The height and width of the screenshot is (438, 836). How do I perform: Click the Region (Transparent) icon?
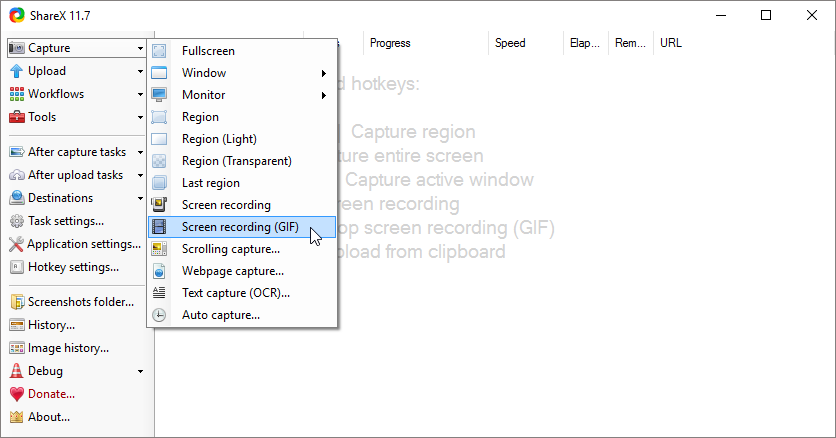click(x=159, y=161)
